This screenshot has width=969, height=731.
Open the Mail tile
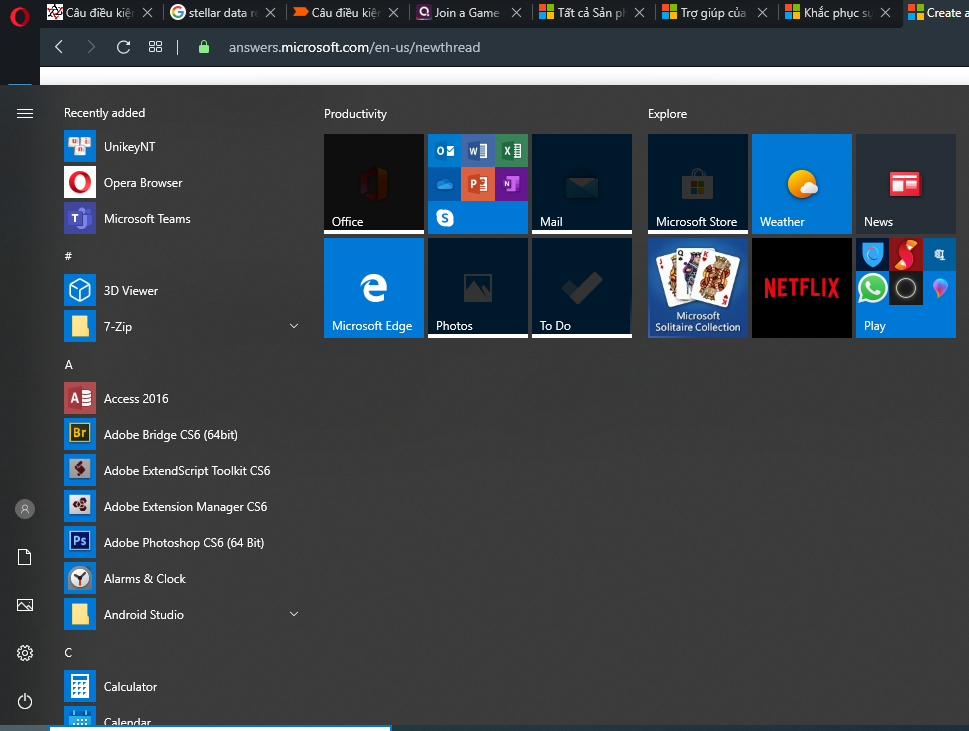click(582, 184)
